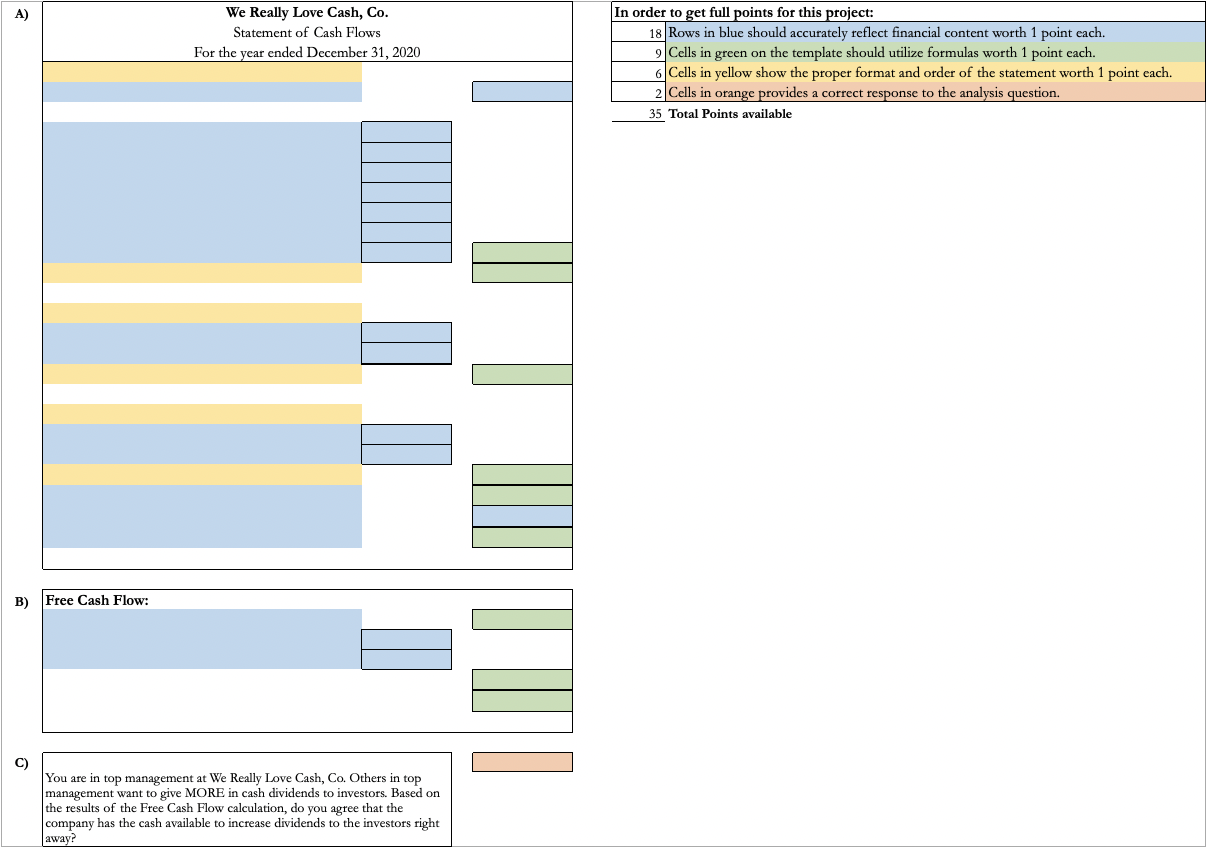Click 'In order to get full points' heading

pos(743,12)
